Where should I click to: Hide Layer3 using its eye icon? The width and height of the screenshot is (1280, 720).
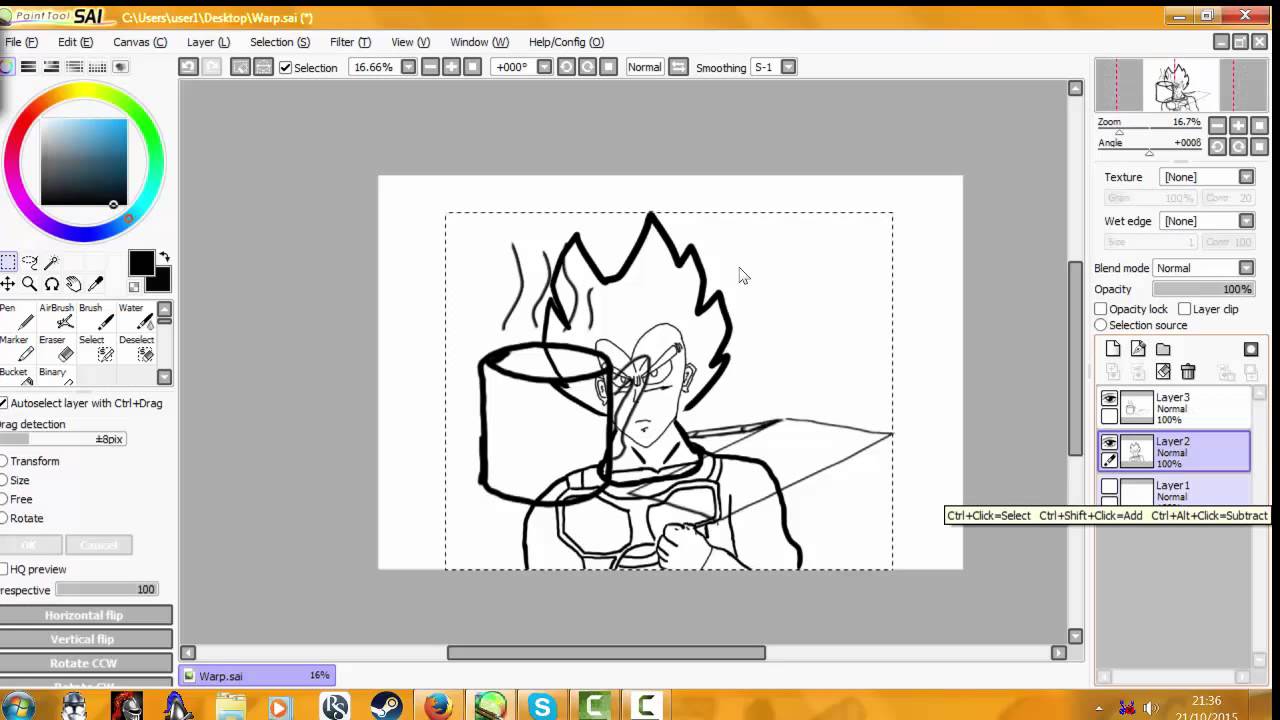click(x=1109, y=399)
